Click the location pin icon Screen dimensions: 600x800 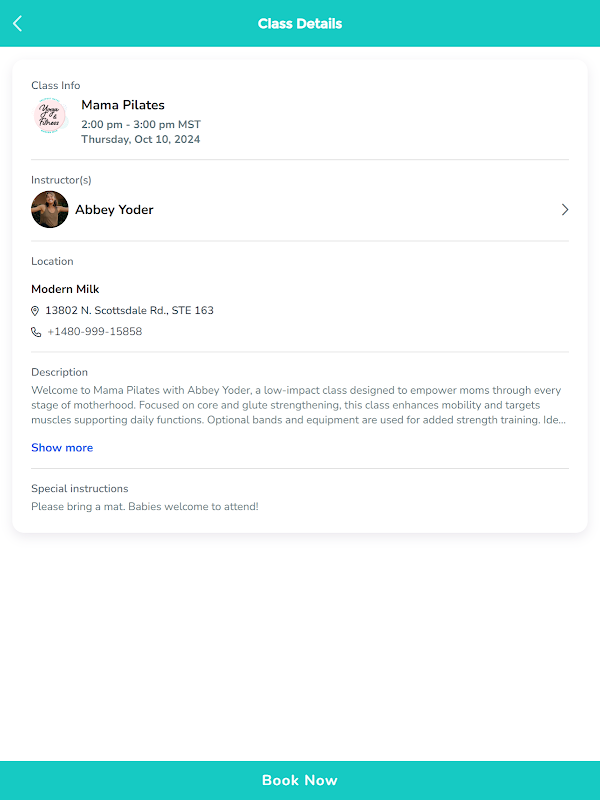(36, 311)
